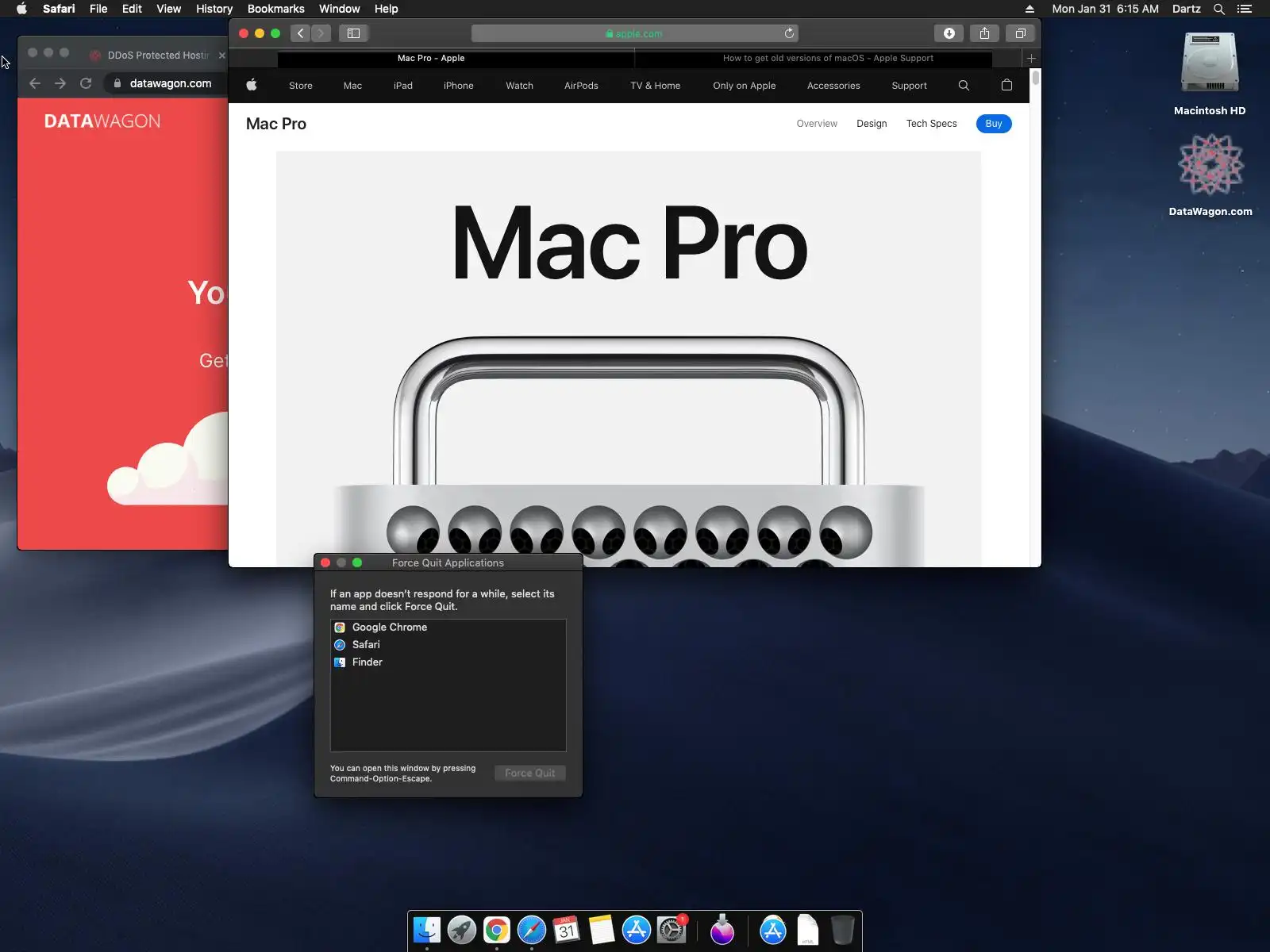Show Safari's tab overview
Image resolution: width=1270 pixels, height=952 pixels.
coord(1020,33)
